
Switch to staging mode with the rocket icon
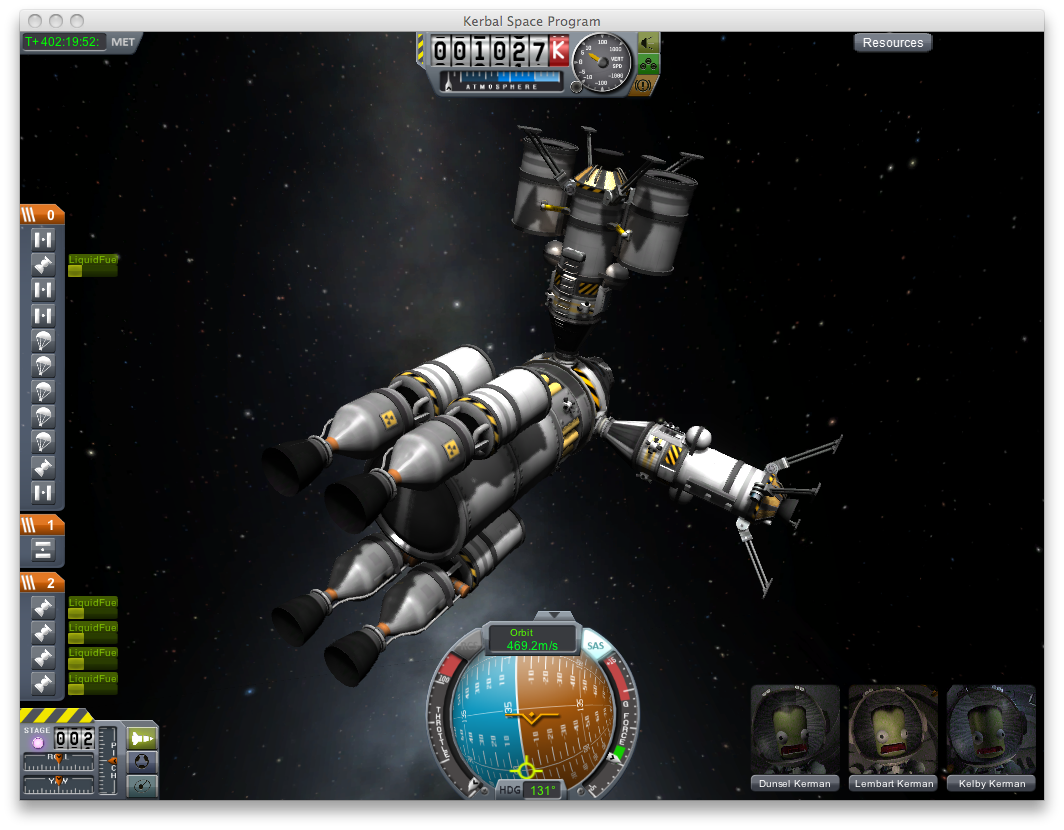coord(142,738)
